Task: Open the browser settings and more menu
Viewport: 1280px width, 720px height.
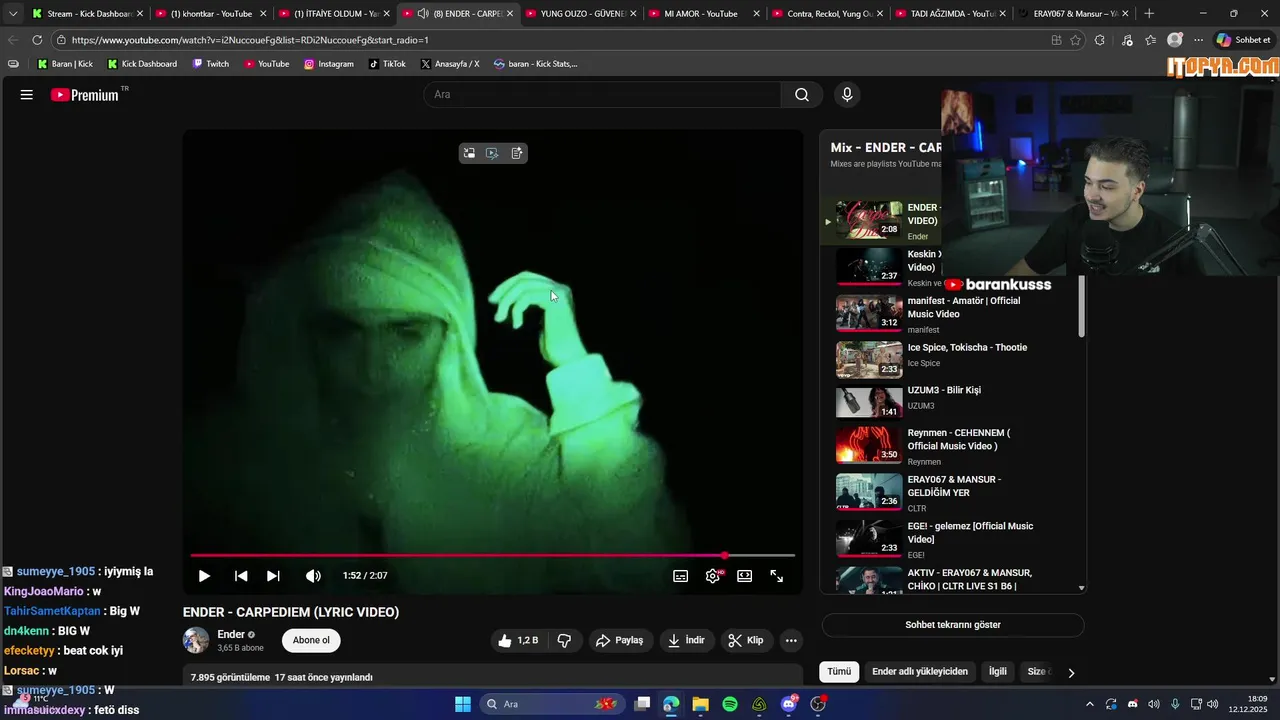Action: point(1198,40)
